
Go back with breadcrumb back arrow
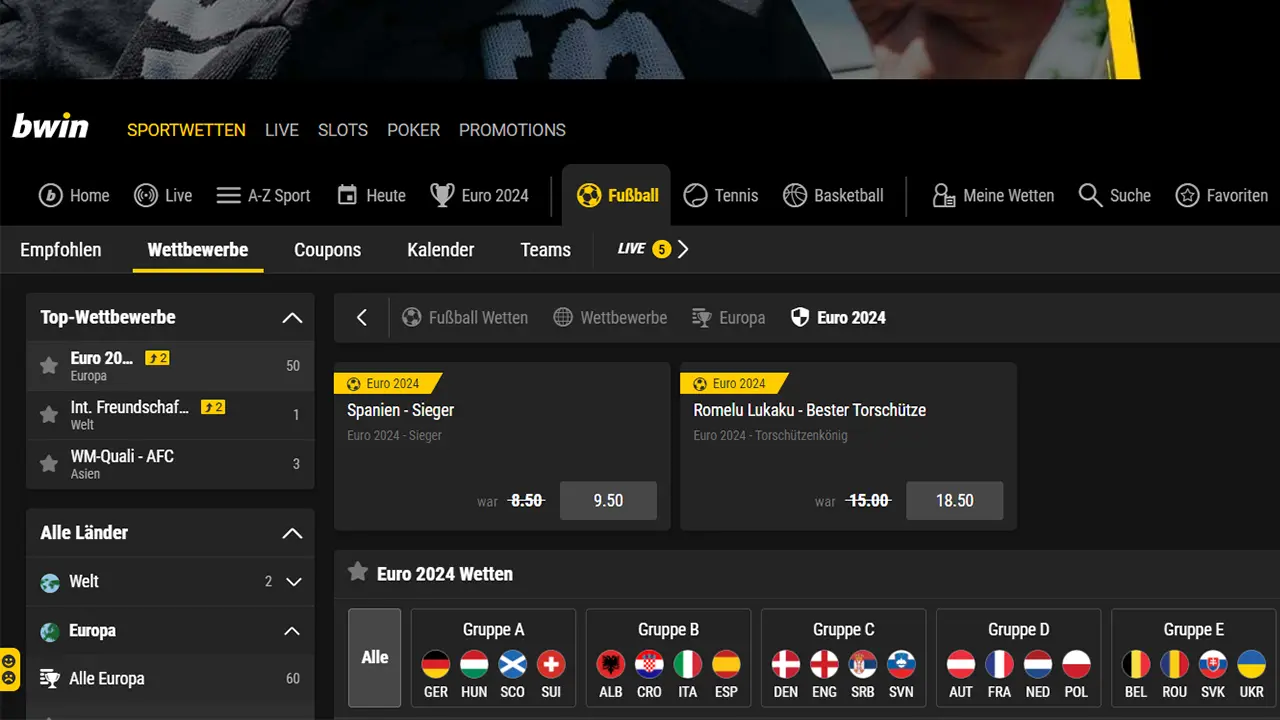362,318
